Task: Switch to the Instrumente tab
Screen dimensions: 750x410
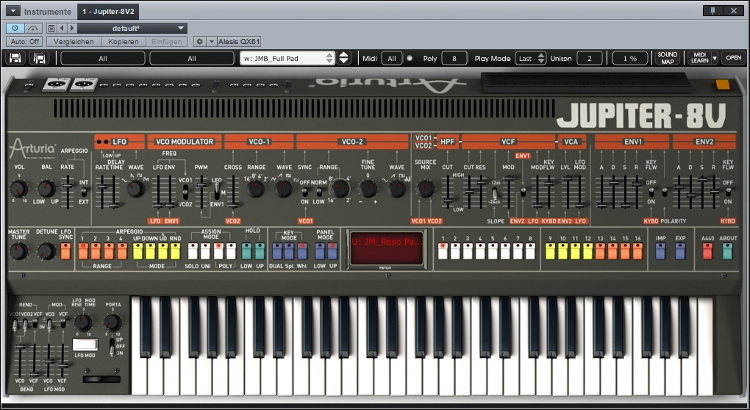Action: (x=47, y=11)
